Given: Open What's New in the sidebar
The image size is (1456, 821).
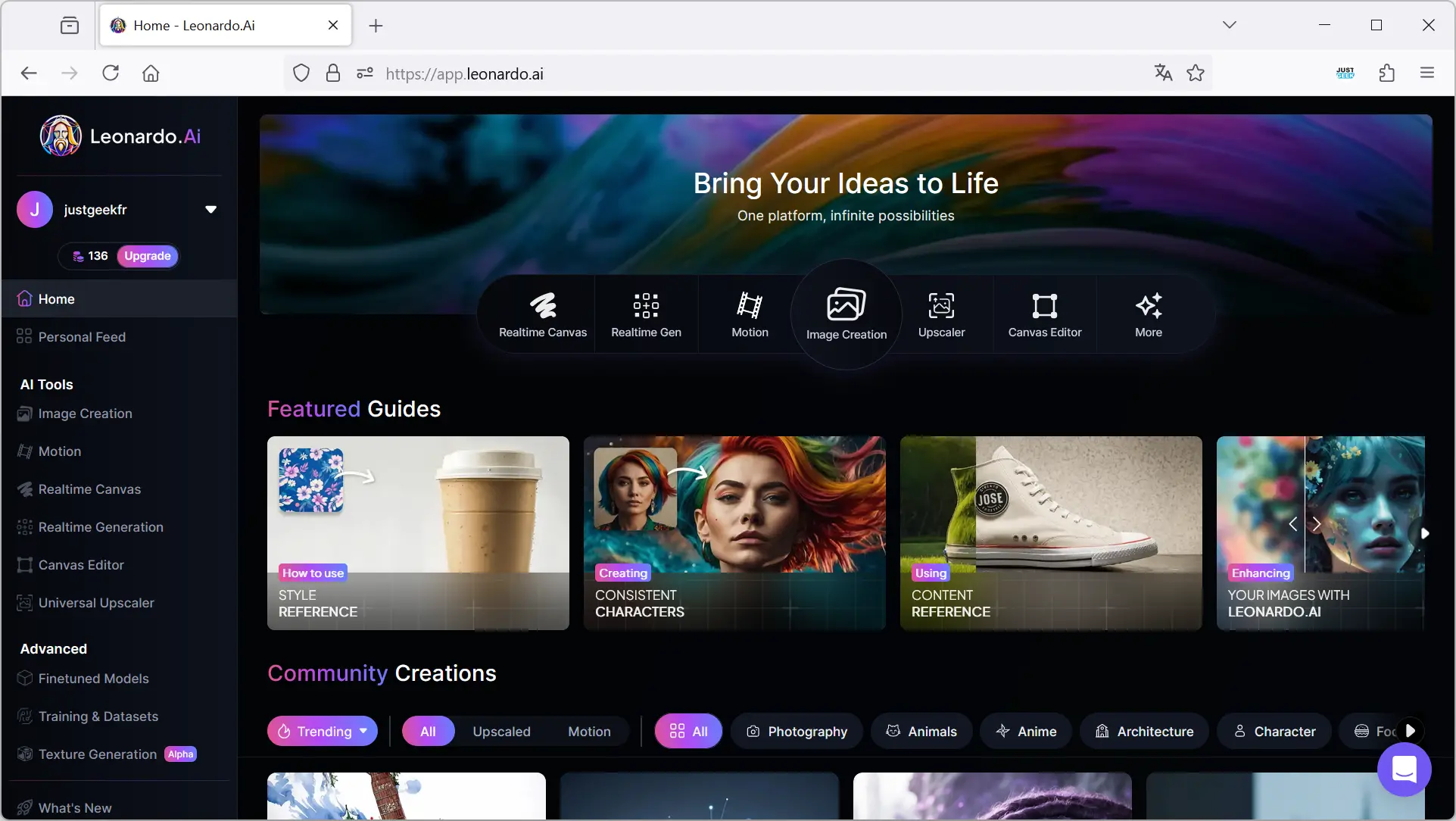Looking at the screenshot, I should (119, 808).
